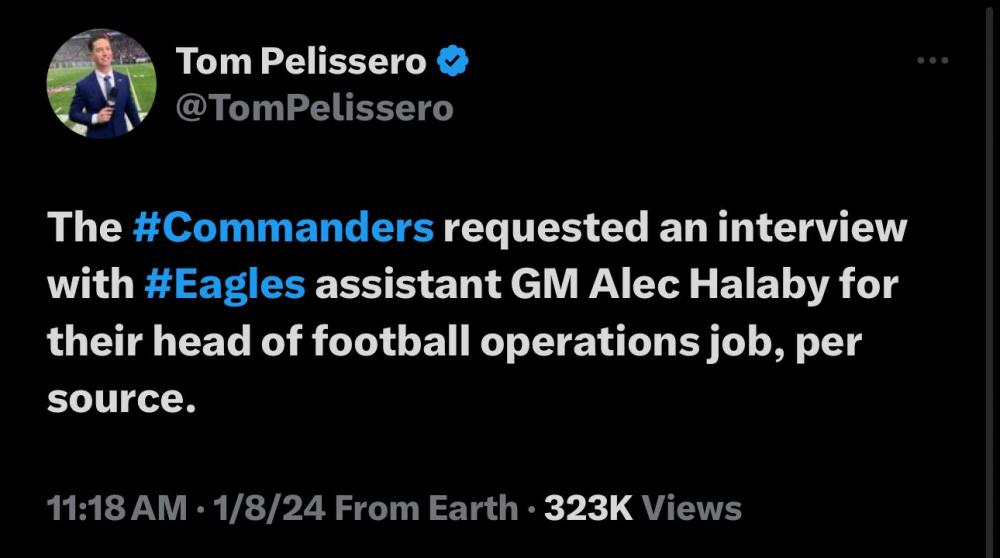Open the @TomPelissero handle link
This screenshot has height=558, width=1000.
(x=314, y=107)
